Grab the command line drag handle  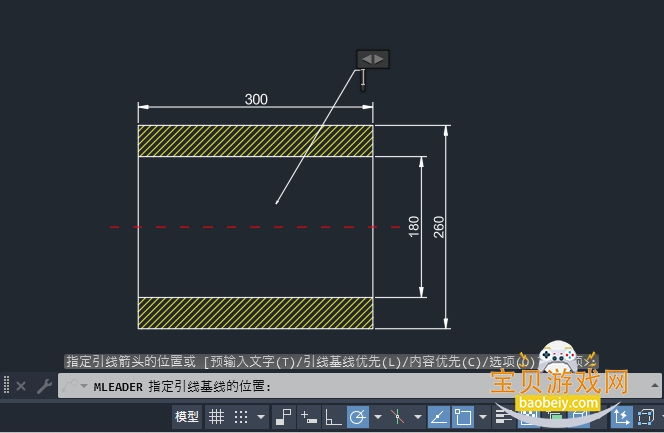(6, 386)
